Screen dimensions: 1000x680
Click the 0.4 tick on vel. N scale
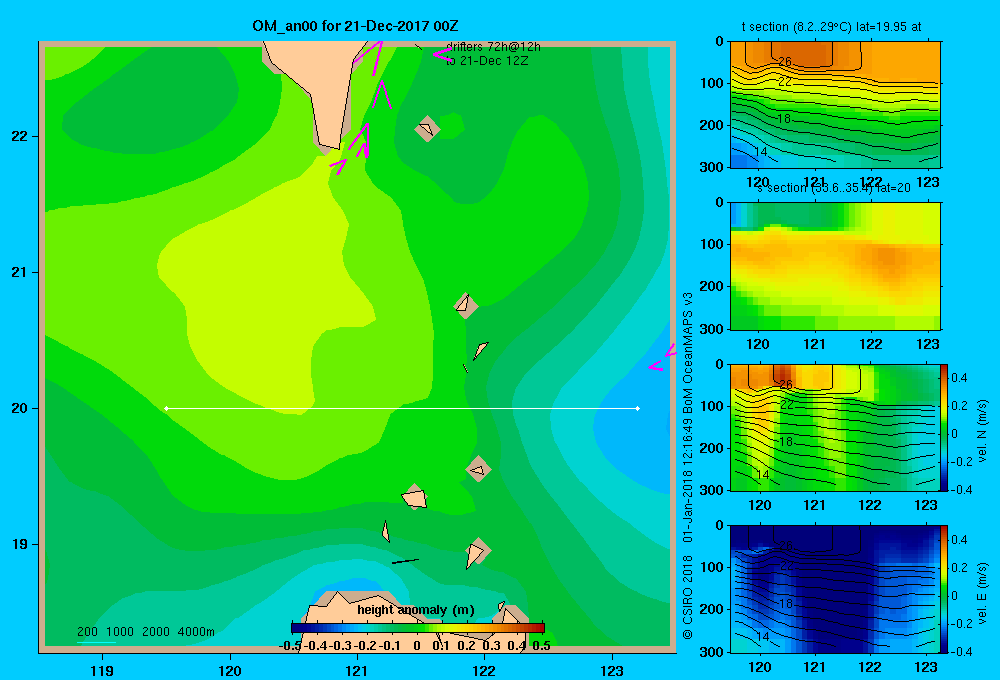tap(959, 378)
